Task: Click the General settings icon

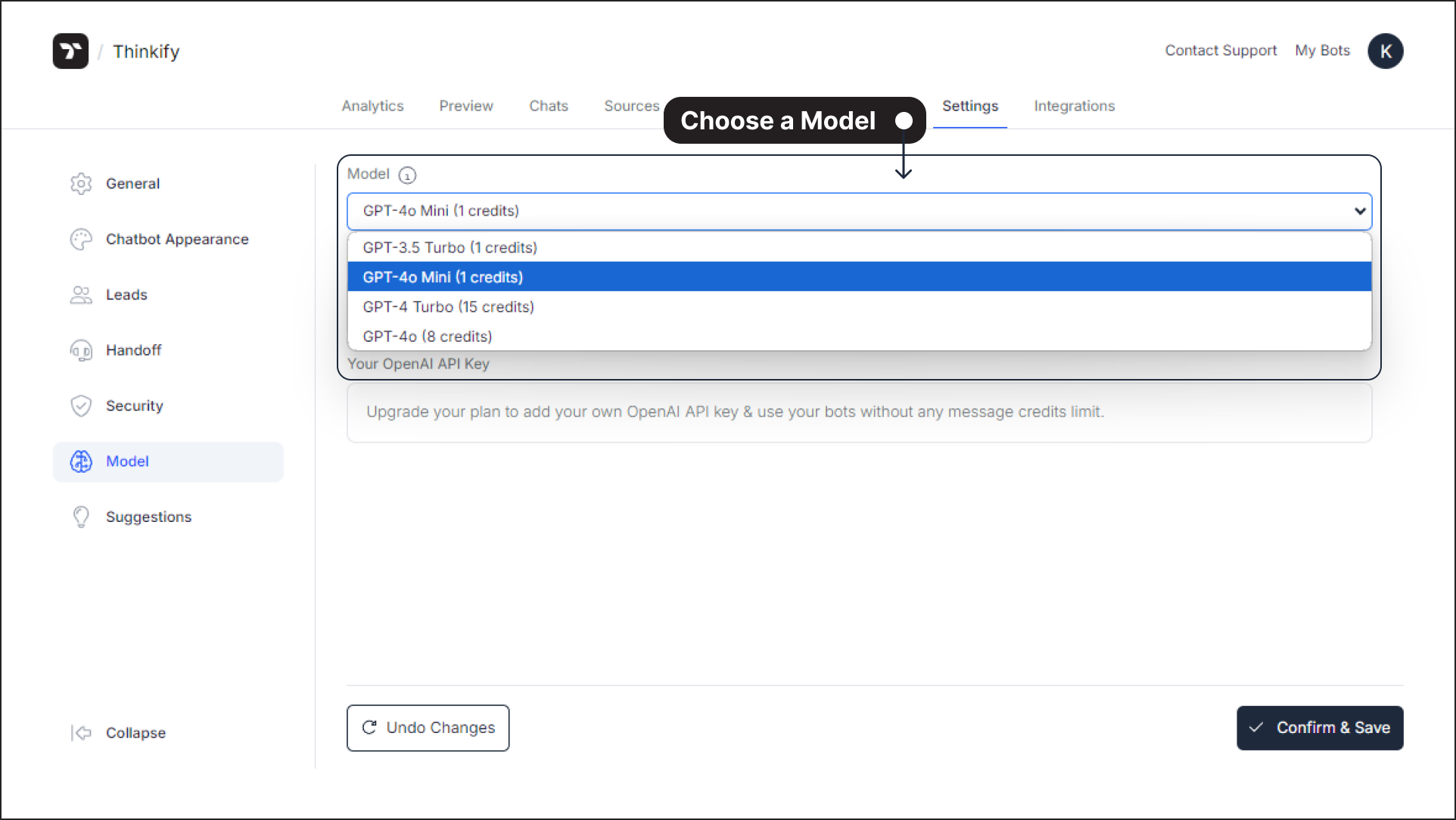Action: 80,183
